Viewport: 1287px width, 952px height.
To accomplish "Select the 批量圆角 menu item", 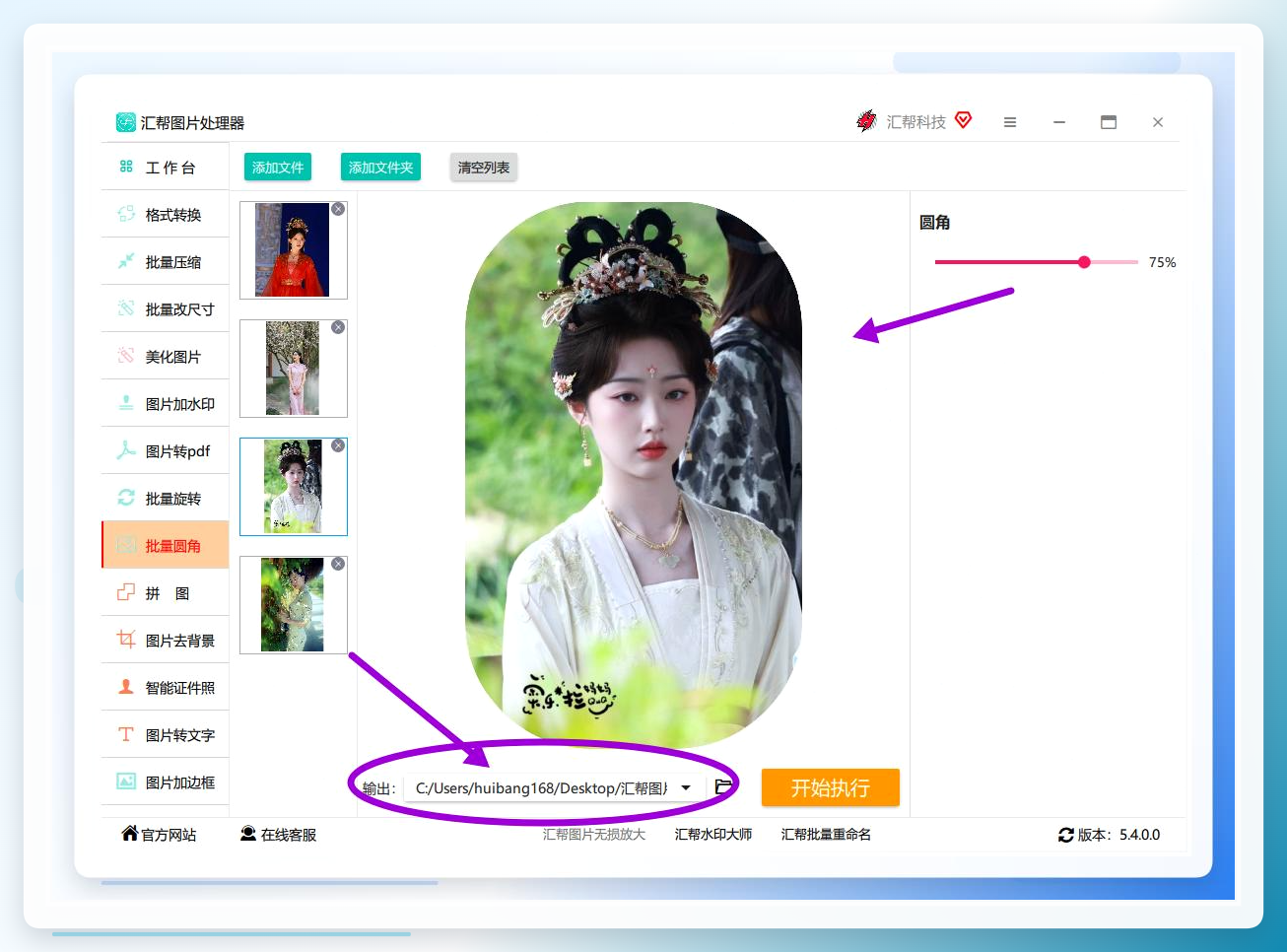I will tap(166, 545).
